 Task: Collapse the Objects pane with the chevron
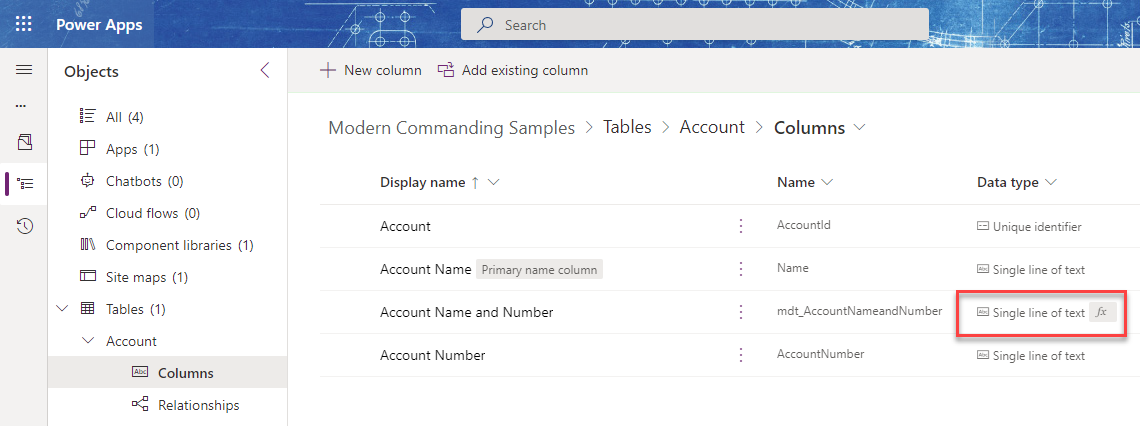click(265, 71)
